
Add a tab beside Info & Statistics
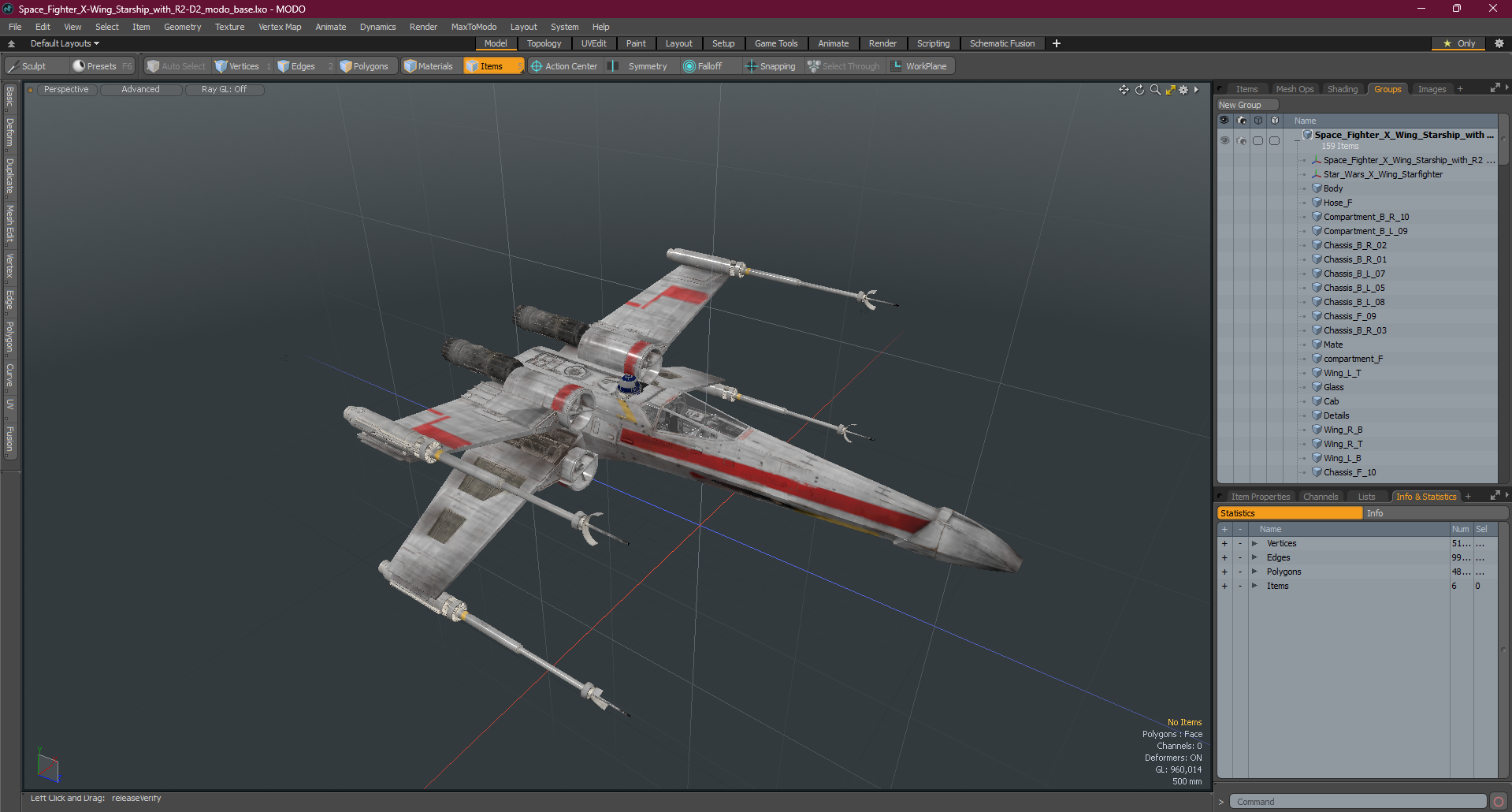pos(1468,497)
